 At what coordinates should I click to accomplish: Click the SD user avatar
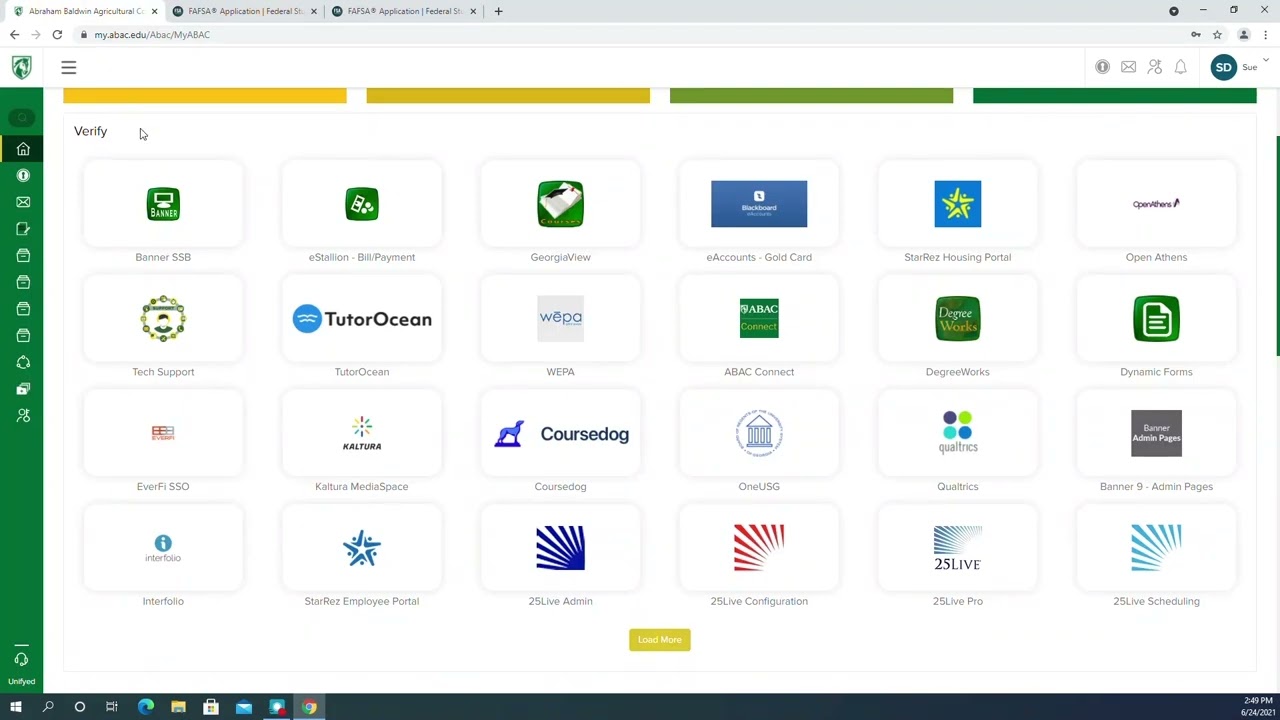pyautogui.click(x=1224, y=67)
